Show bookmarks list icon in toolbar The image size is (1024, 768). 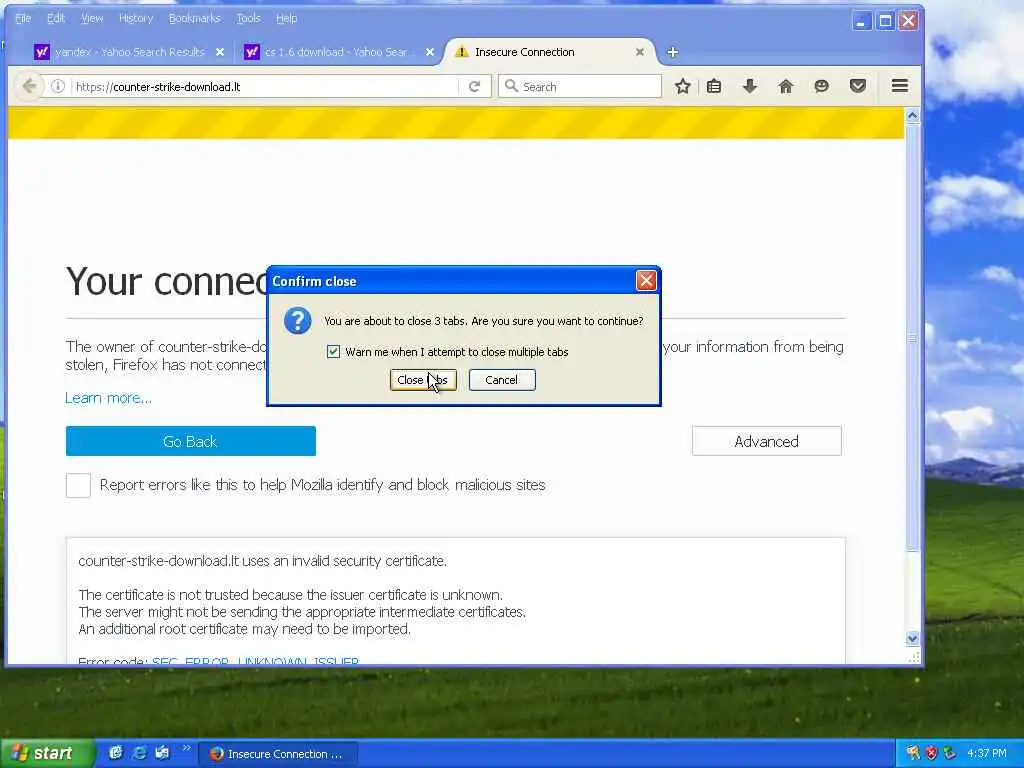[714, 86]
